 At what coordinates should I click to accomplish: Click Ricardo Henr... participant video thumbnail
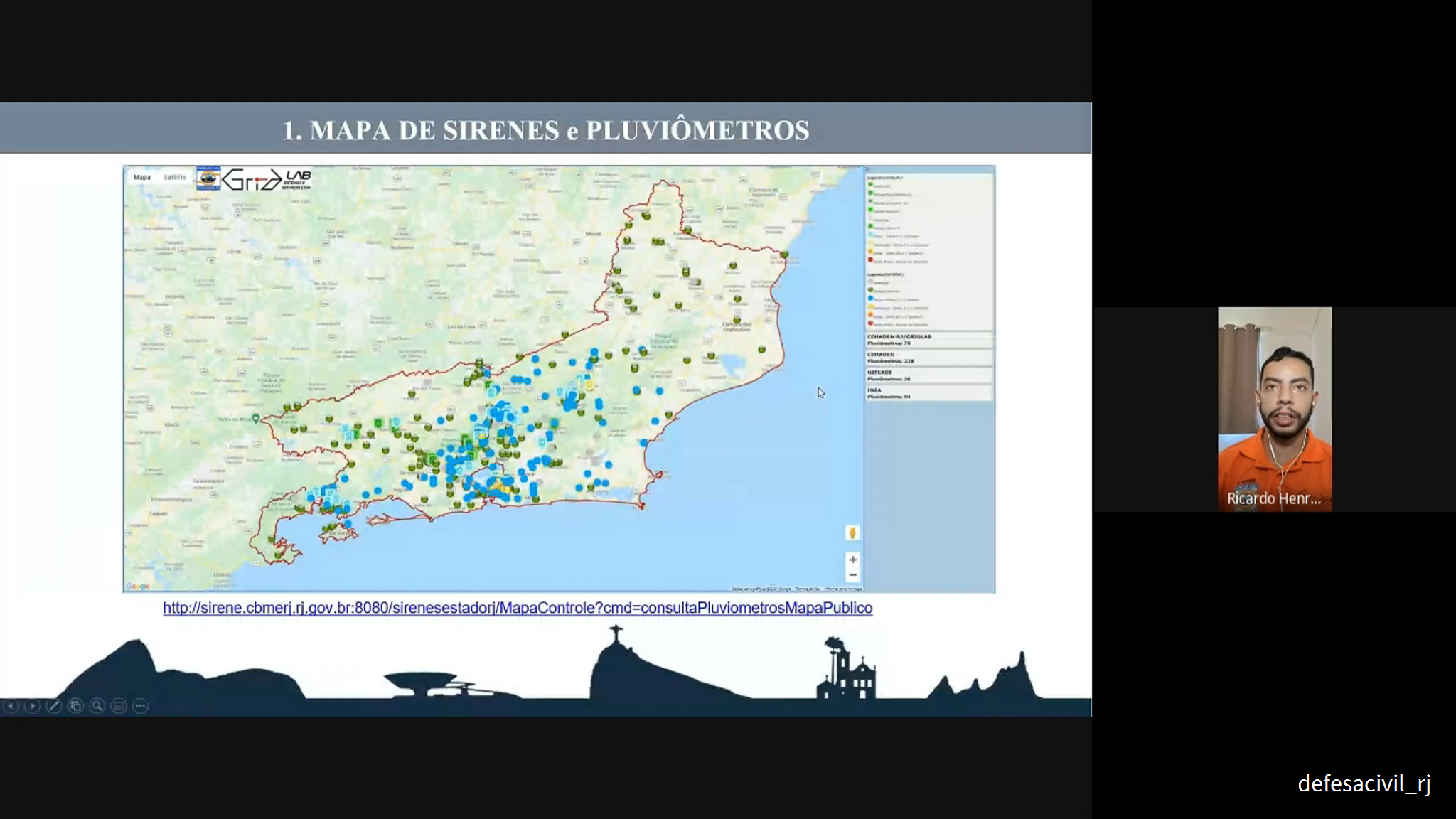tap(1274, 409)
